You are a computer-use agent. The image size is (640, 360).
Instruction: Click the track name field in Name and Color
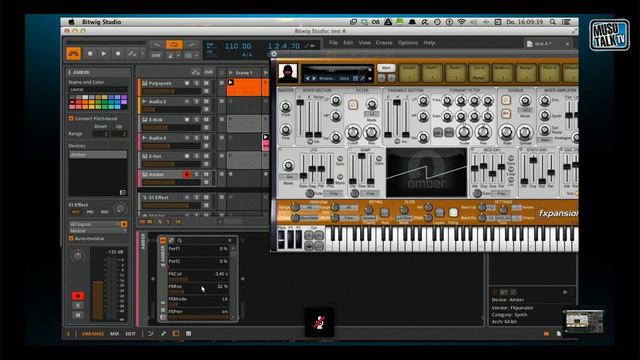tap(98, 89)
